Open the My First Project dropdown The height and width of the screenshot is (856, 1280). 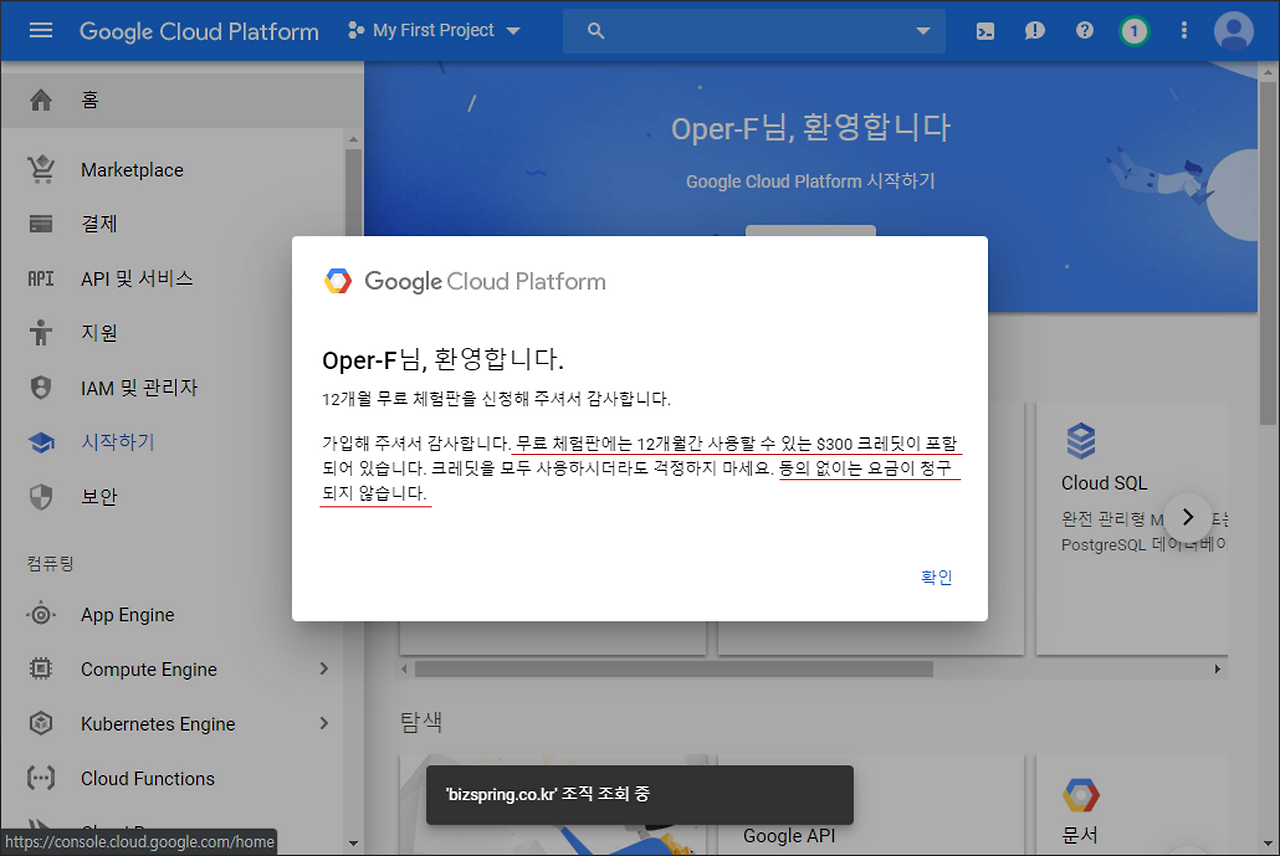pyautogui.click(x=434, y=31)
